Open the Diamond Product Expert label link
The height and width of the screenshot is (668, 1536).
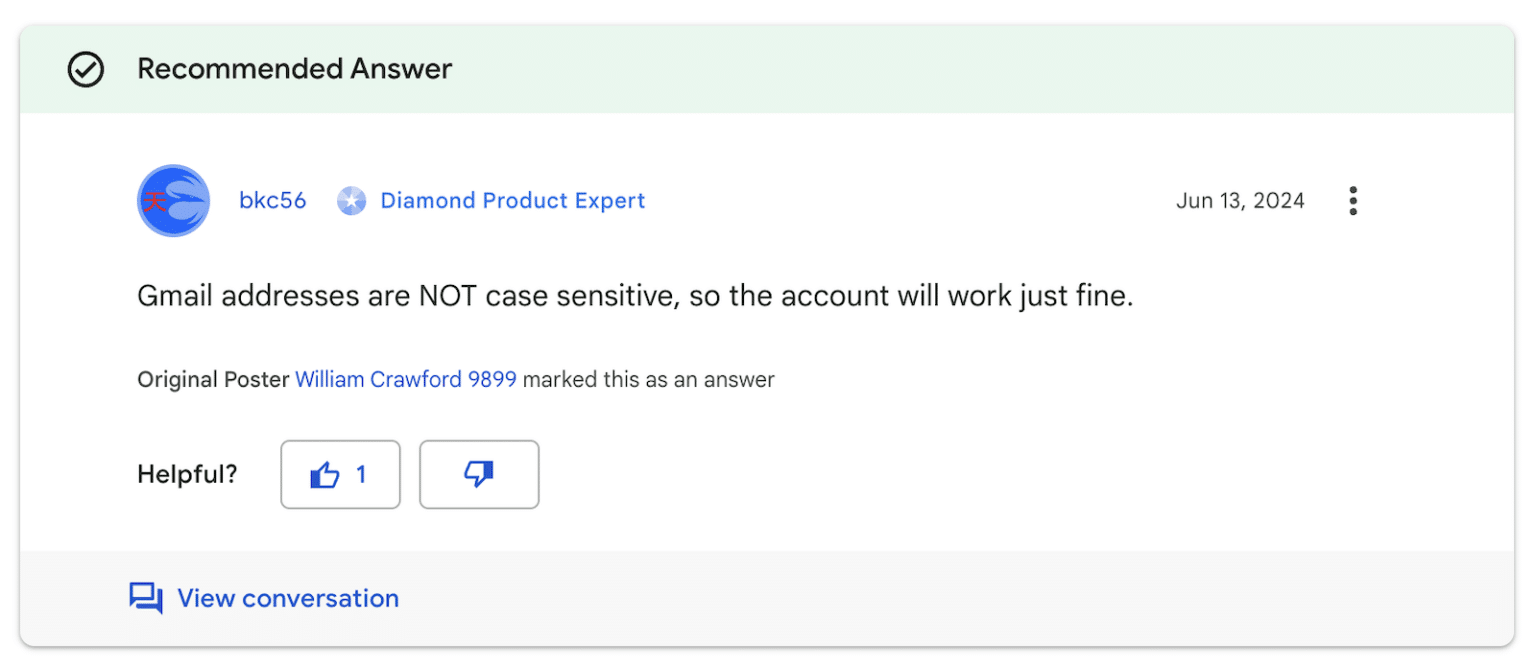pyautogui.click(x=512, y=201)
